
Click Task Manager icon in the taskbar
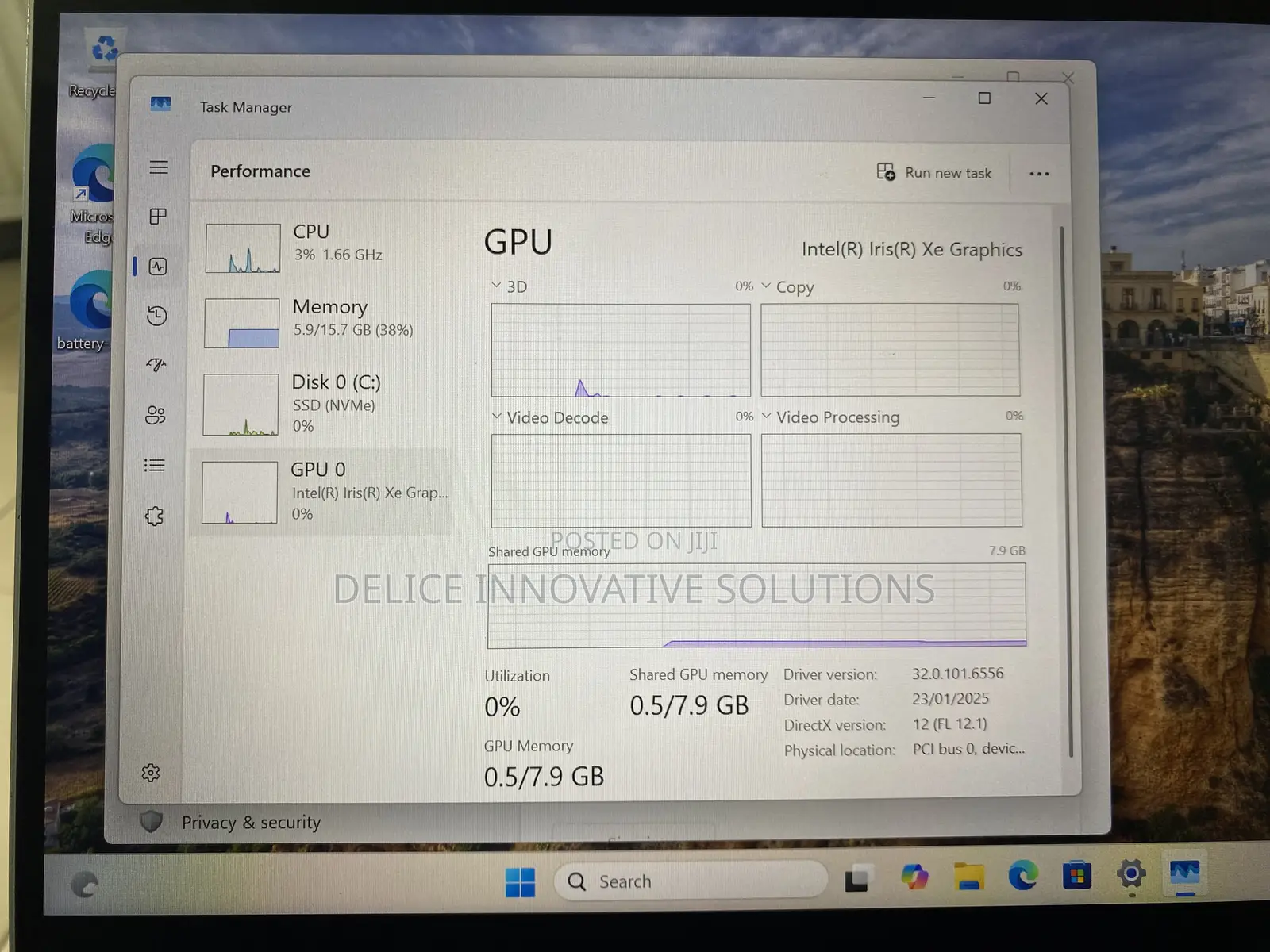pos(1184,873)
